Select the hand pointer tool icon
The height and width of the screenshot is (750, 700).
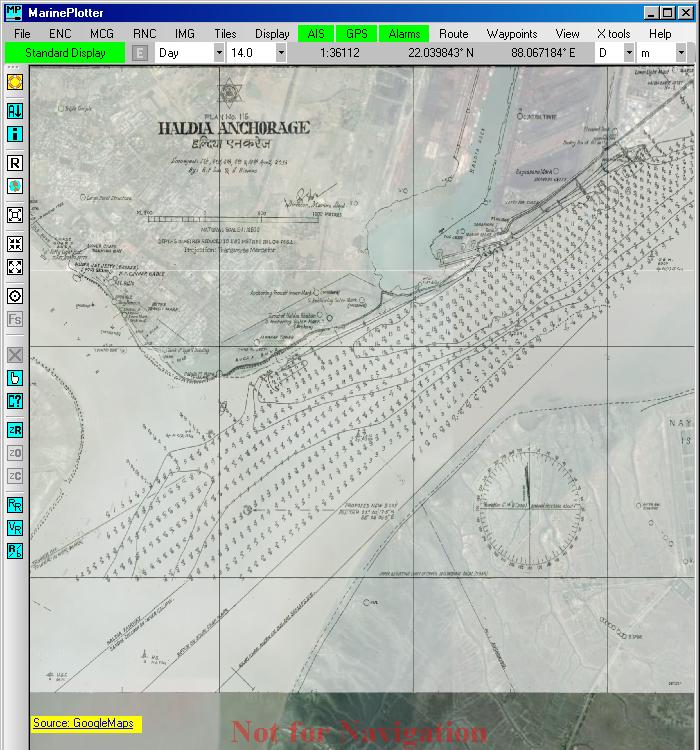[15, 378]
